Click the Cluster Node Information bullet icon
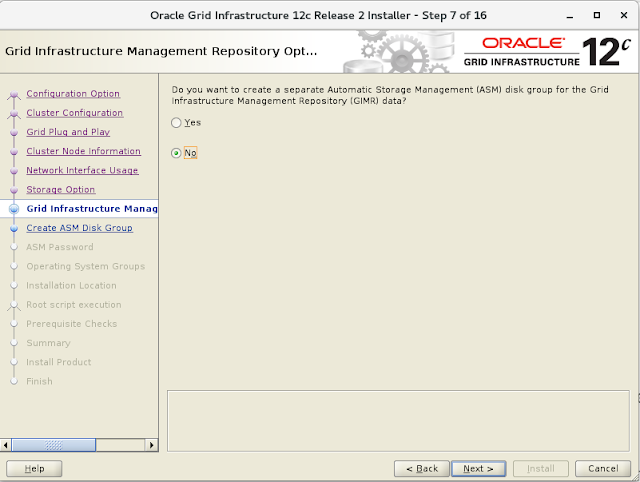Screen dimensions: 640x482 14,151
